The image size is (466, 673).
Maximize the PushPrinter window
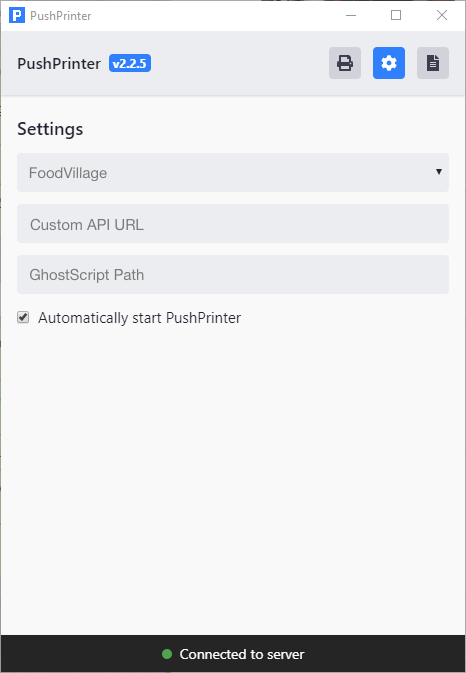[396, 15]
